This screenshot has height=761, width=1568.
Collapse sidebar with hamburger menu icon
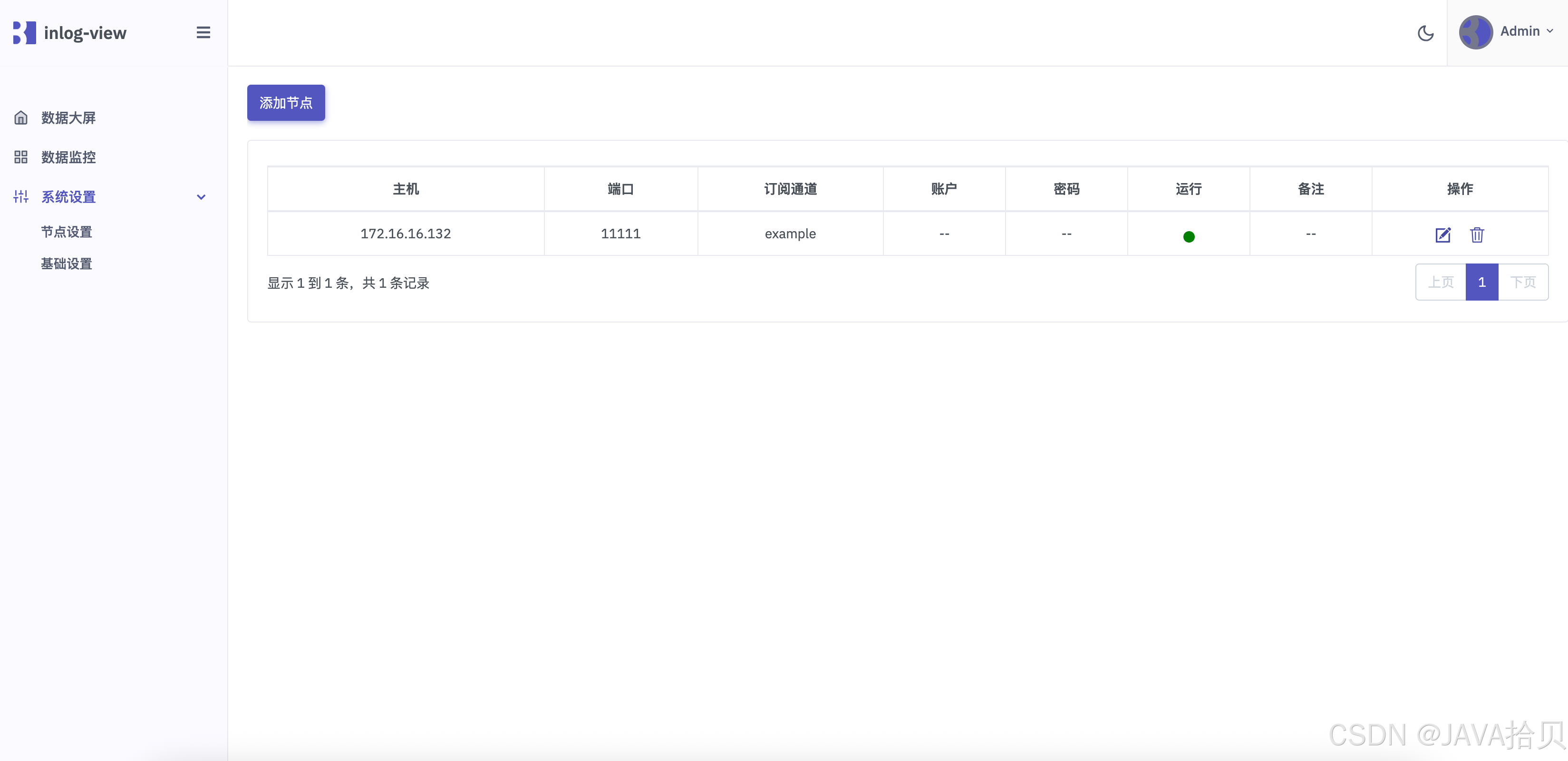(203, 33)
